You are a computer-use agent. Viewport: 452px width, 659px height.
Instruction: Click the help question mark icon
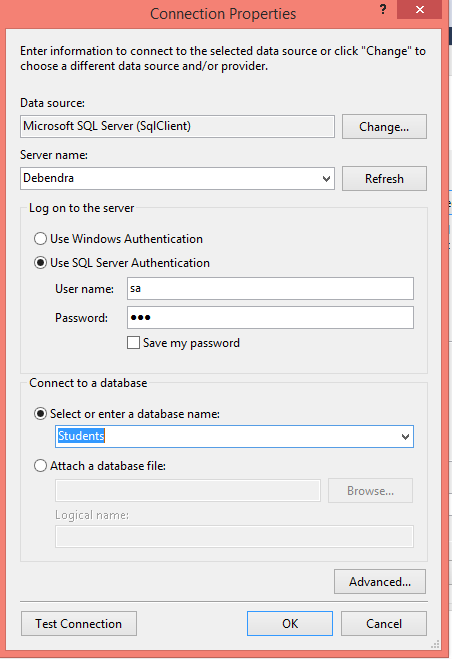tap(383, 10)
